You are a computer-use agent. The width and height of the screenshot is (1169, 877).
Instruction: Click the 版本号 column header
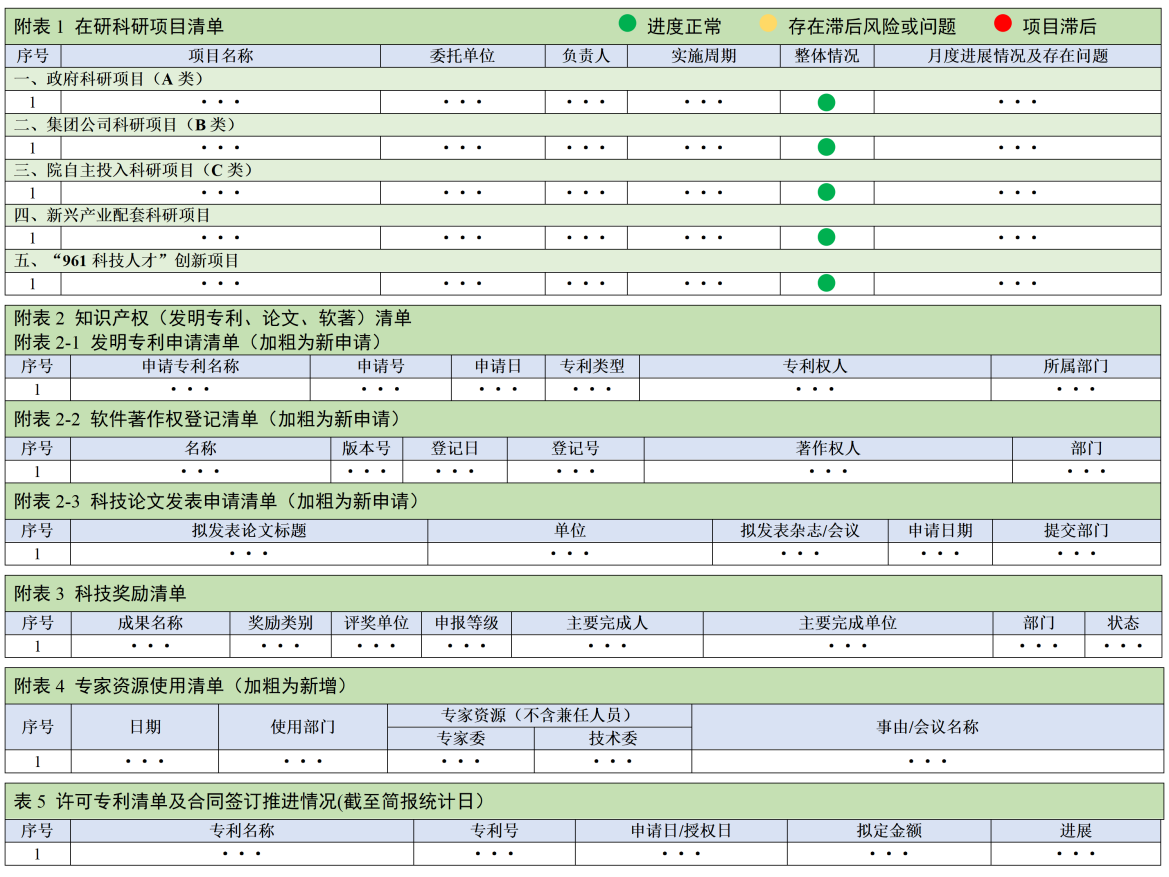(x=366, y=448)
